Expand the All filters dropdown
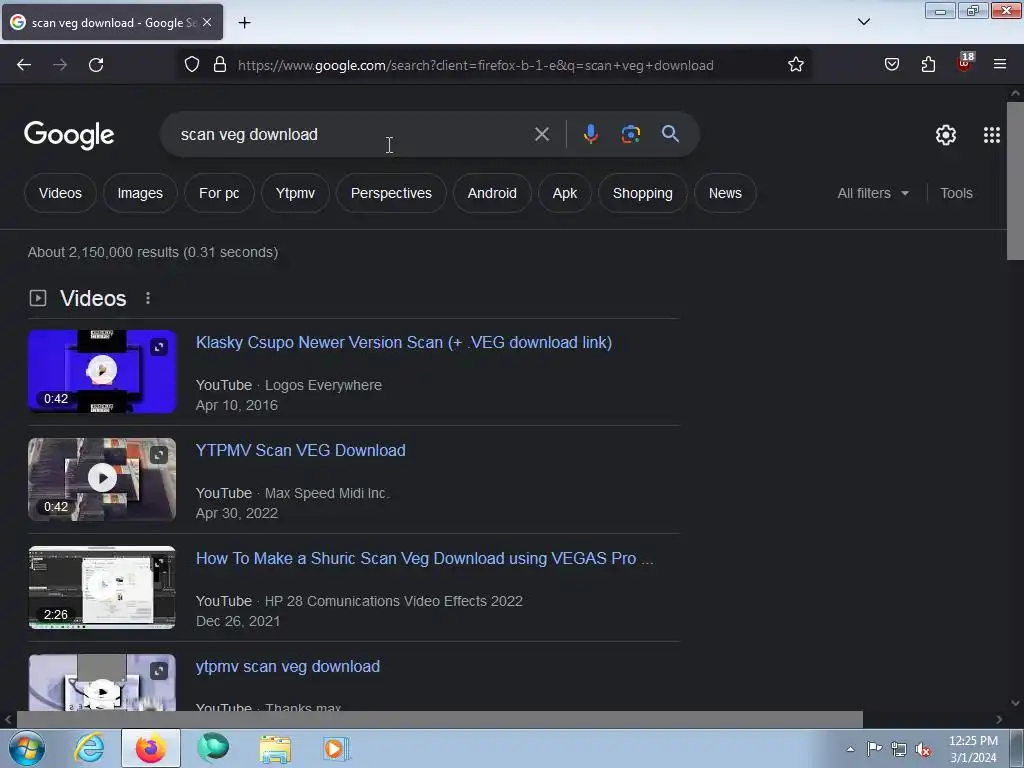The height and width of the screenshot is (768, 1024). coord(873,193)
